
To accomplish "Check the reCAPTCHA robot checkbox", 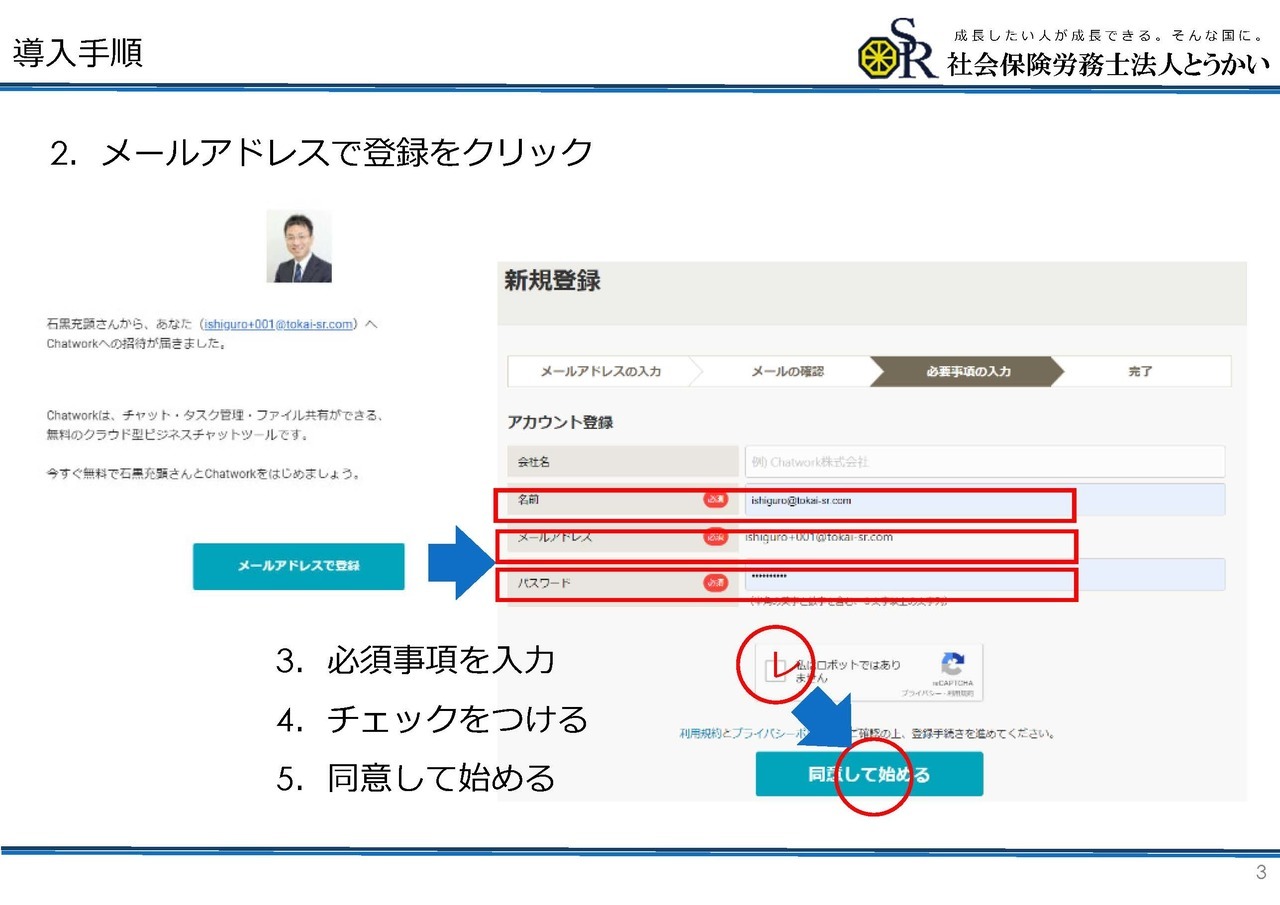I will click(x=776, y=670).
